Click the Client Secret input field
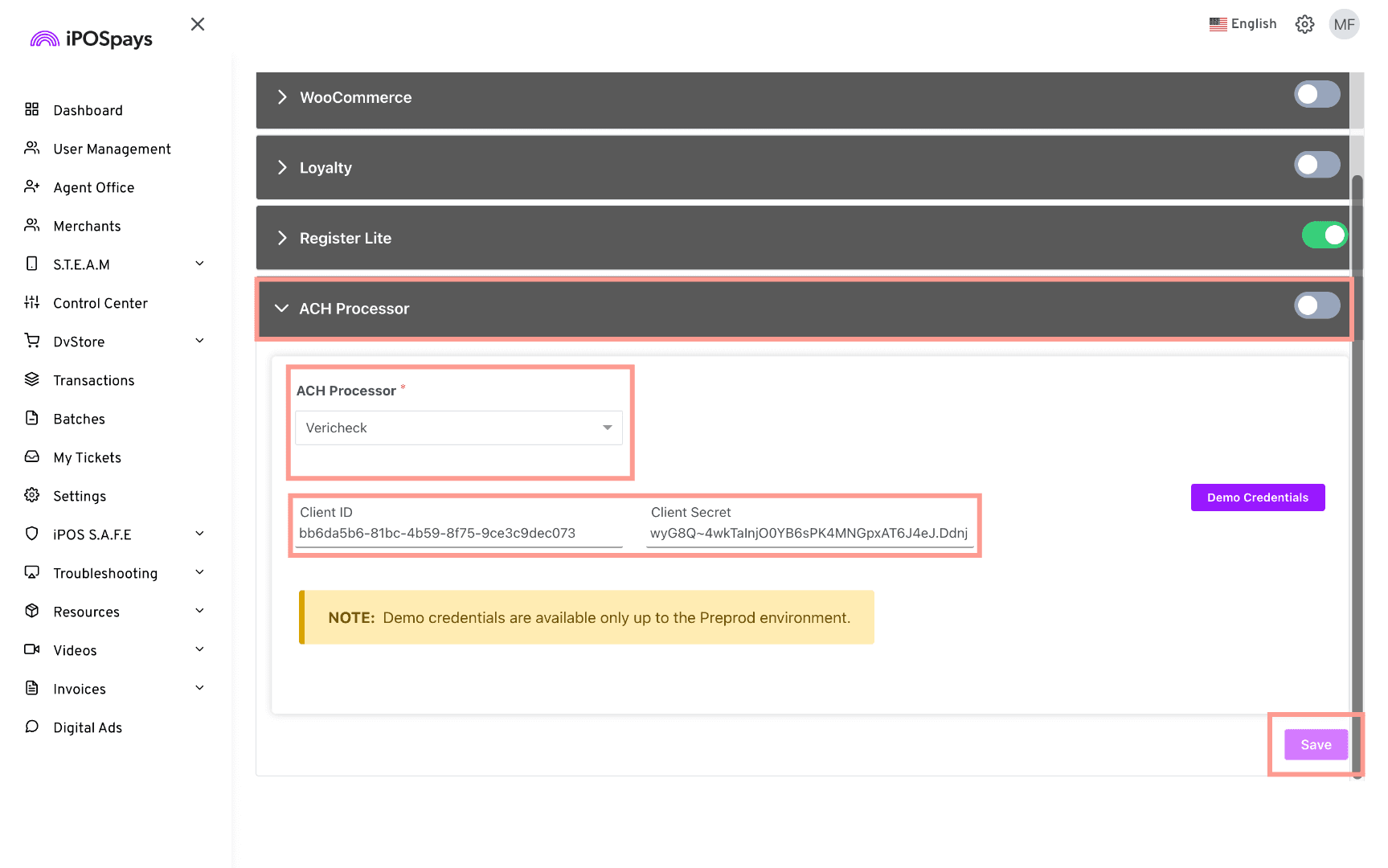The height and width of the screenshot is (868, 1388). (x=809, y=533)
